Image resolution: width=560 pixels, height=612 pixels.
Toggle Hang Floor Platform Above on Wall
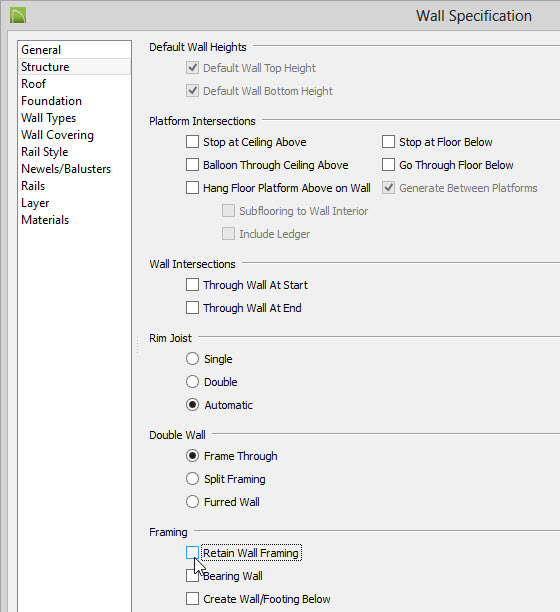click(x=192, y=188)
